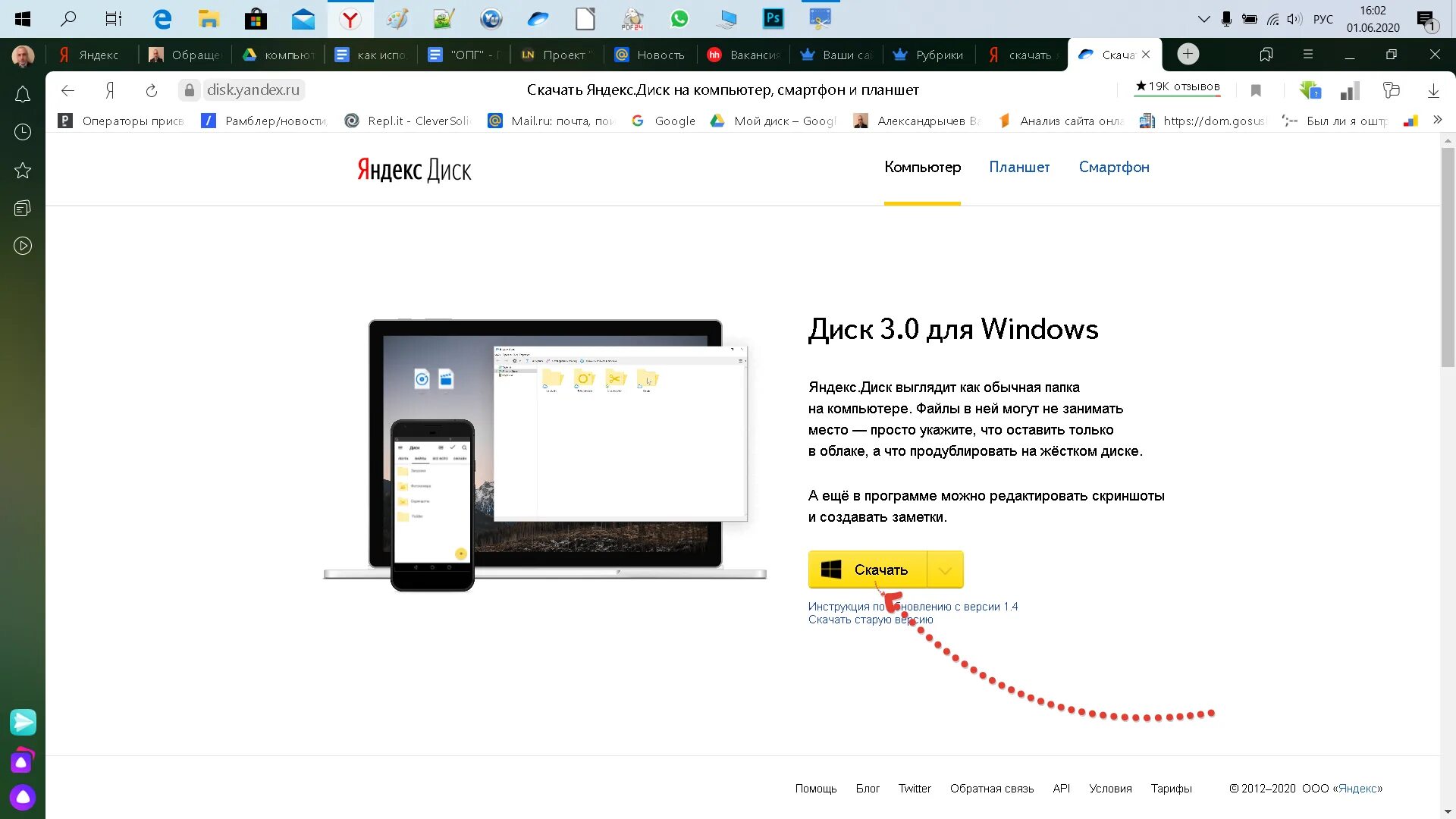
Task: Switch to the Яндекс browser tab
Action: [x=91, y=55]
